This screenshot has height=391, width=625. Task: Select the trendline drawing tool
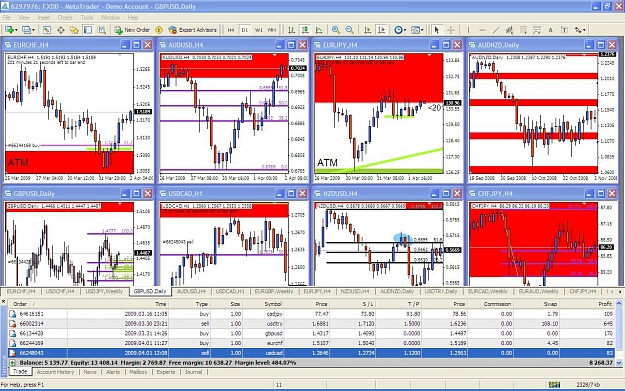496,30
